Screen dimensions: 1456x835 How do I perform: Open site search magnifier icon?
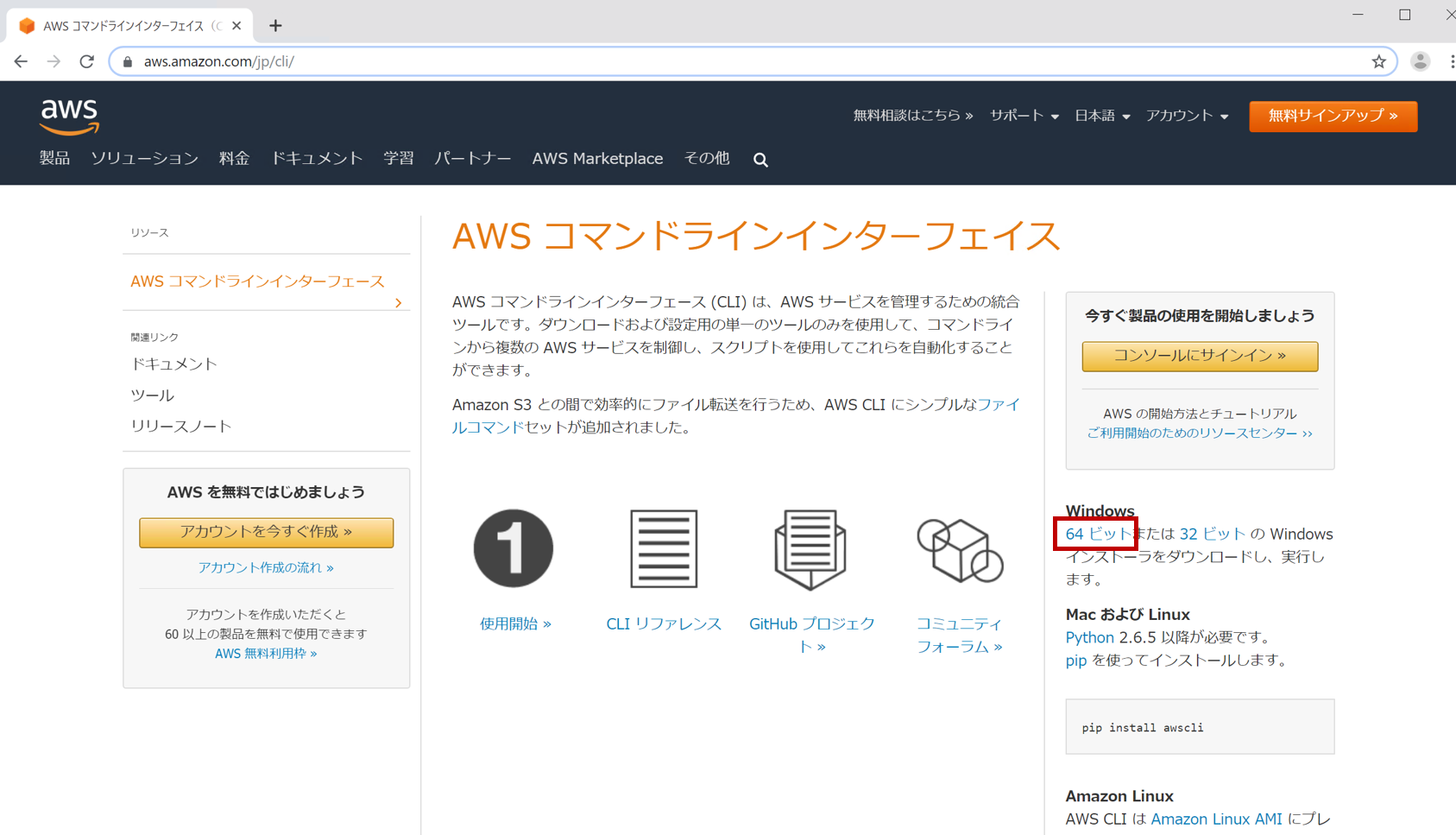[x=760, y=160]
